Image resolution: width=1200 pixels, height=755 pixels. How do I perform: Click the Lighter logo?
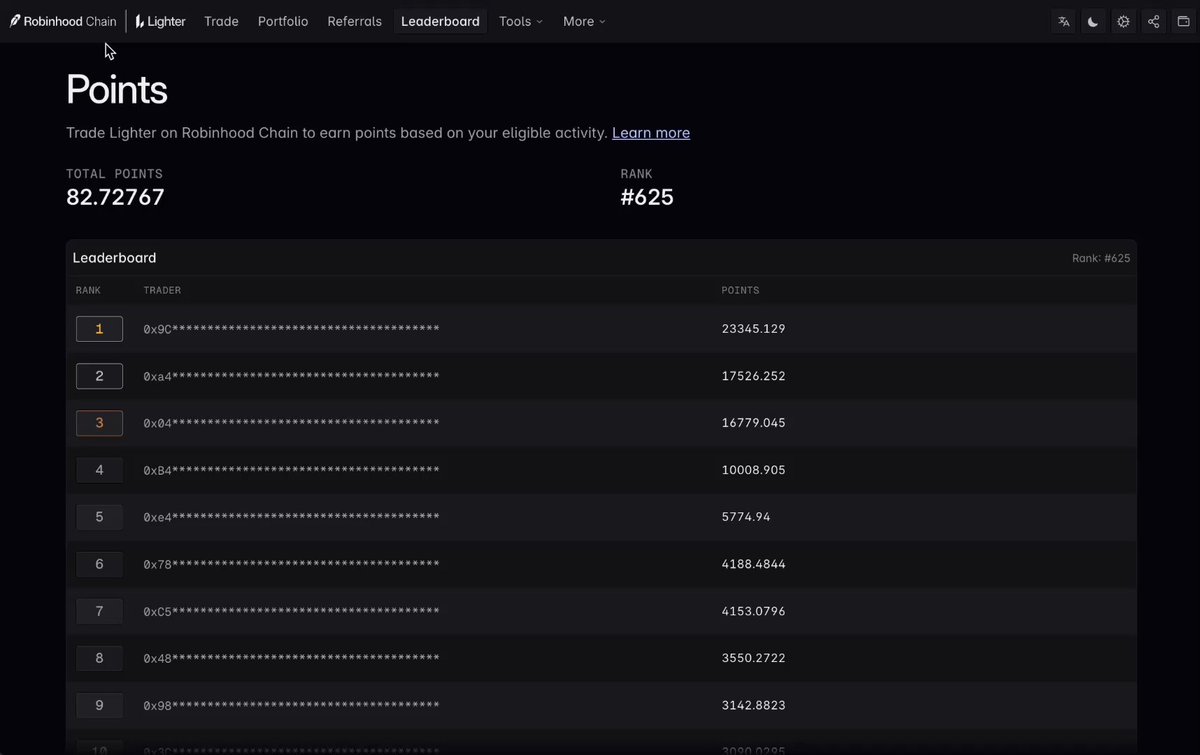point(160,21)
